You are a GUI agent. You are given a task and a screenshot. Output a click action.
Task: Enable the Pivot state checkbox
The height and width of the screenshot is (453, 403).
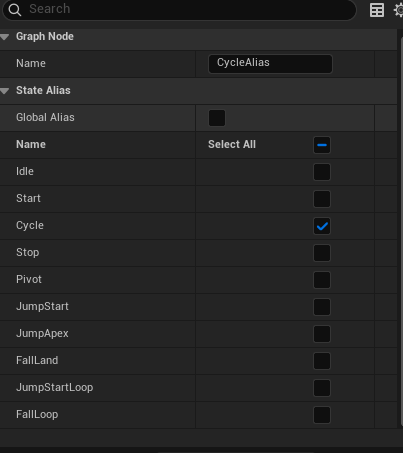pos(322,280)
